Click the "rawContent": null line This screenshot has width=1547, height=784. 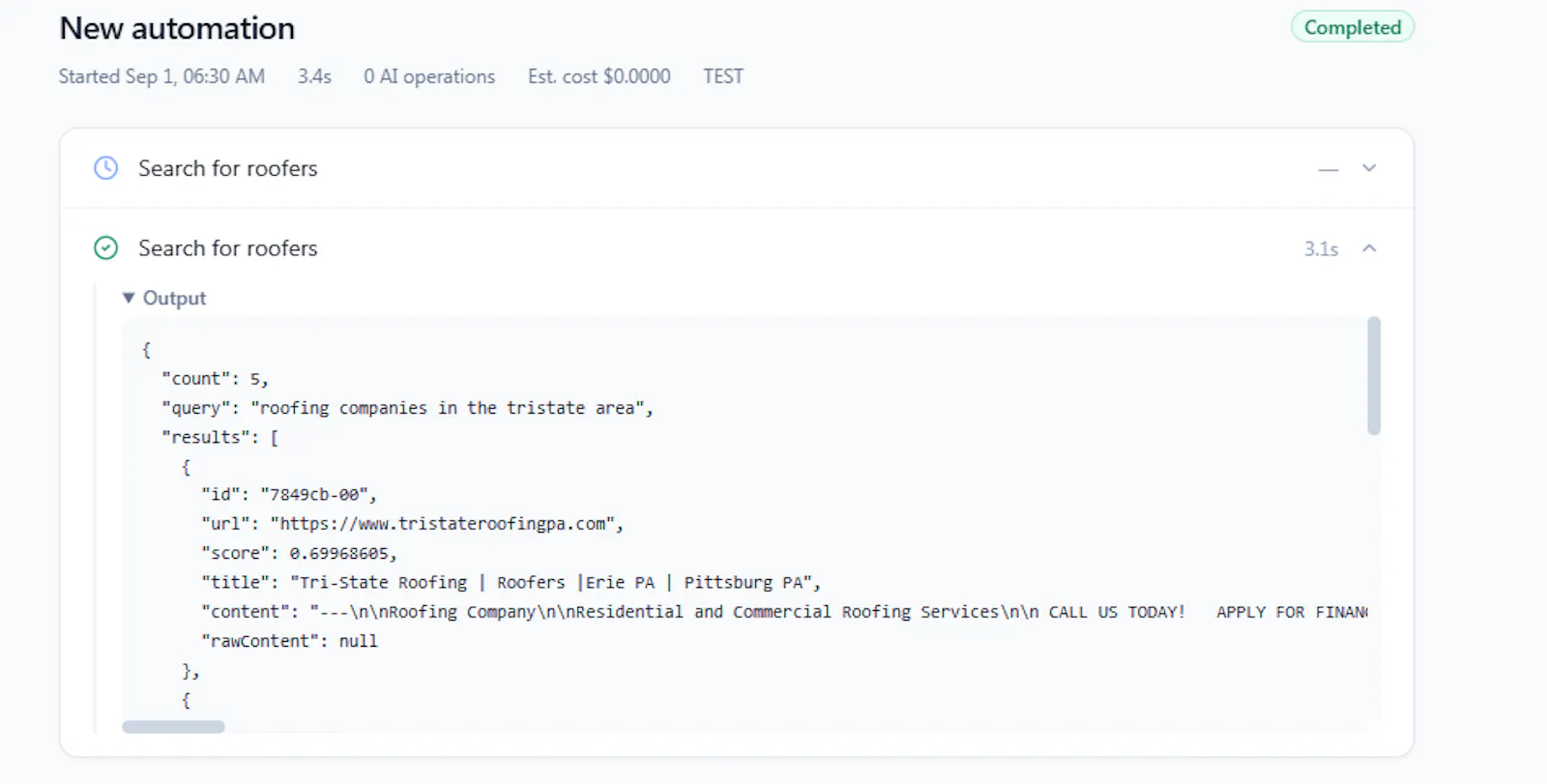289,641
